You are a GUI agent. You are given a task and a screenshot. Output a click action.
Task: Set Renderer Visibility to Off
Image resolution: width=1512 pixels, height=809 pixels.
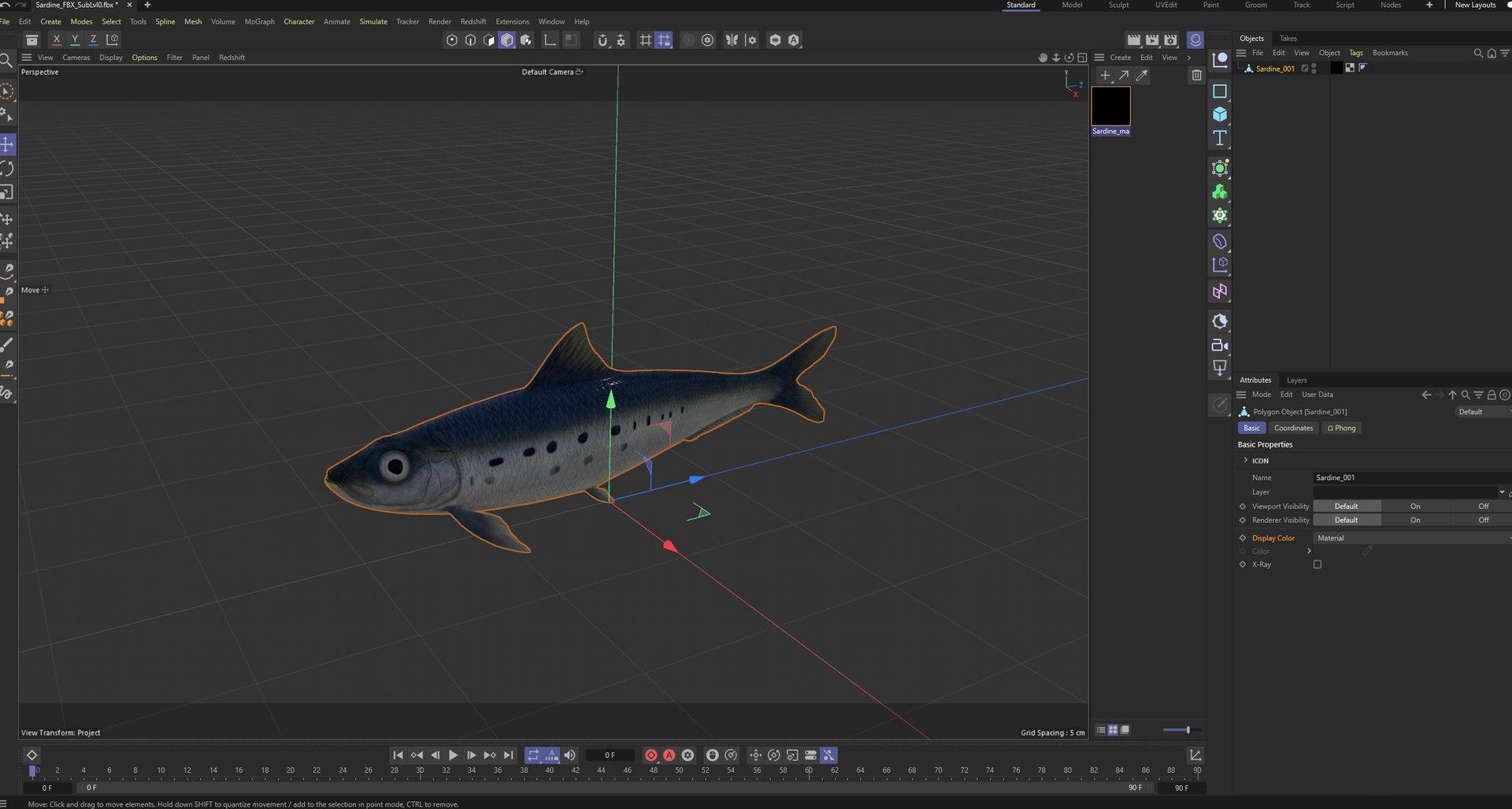click(x=1483, y=520)
